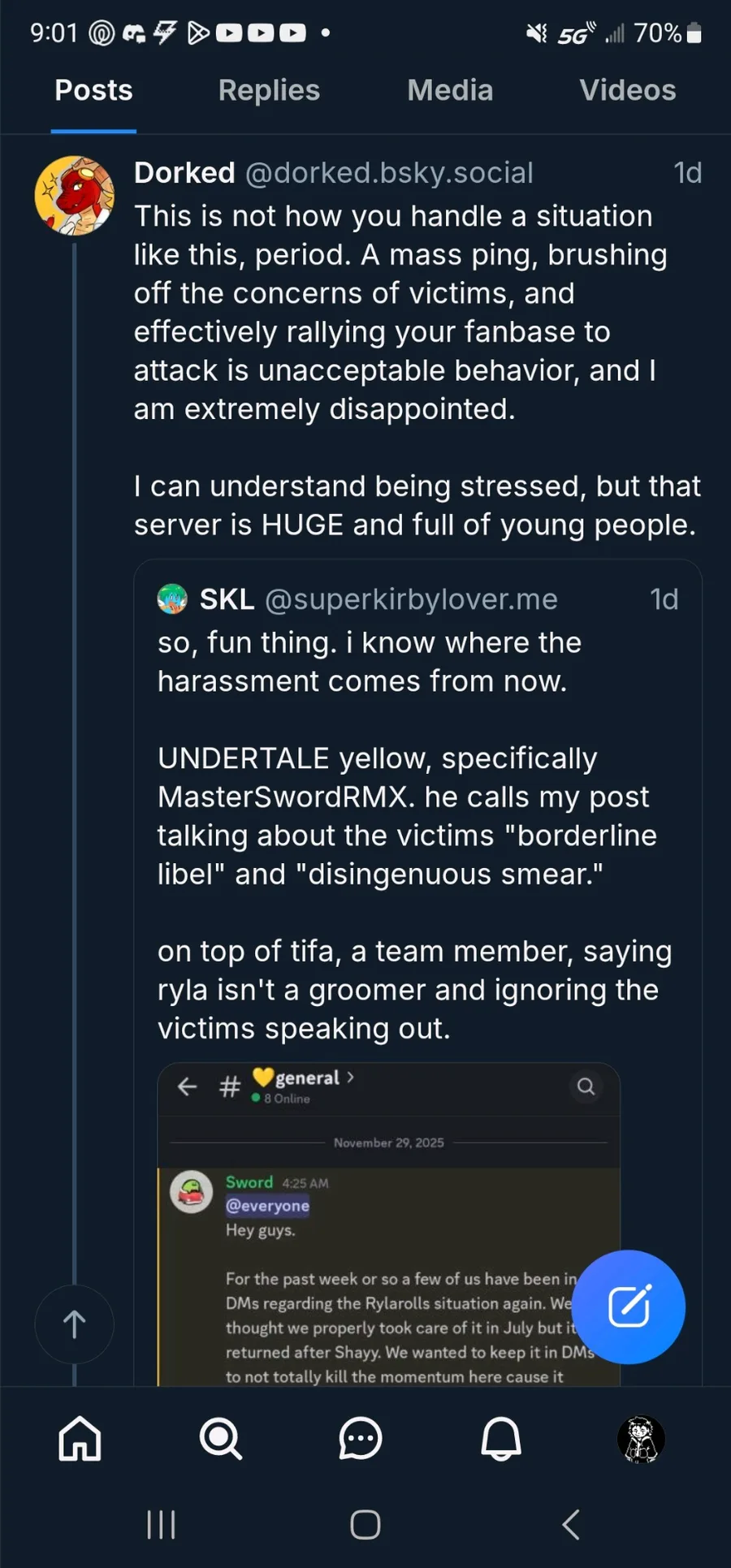Expand the general channel chevron
731x1568 pixels.
pyautogui.click(x=351, y=1078)
